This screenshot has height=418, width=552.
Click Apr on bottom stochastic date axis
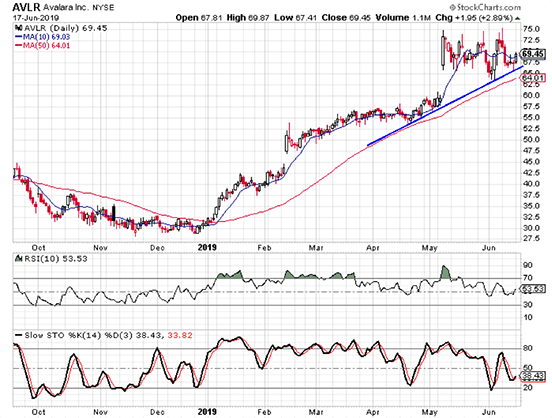(x=373, y=412)
